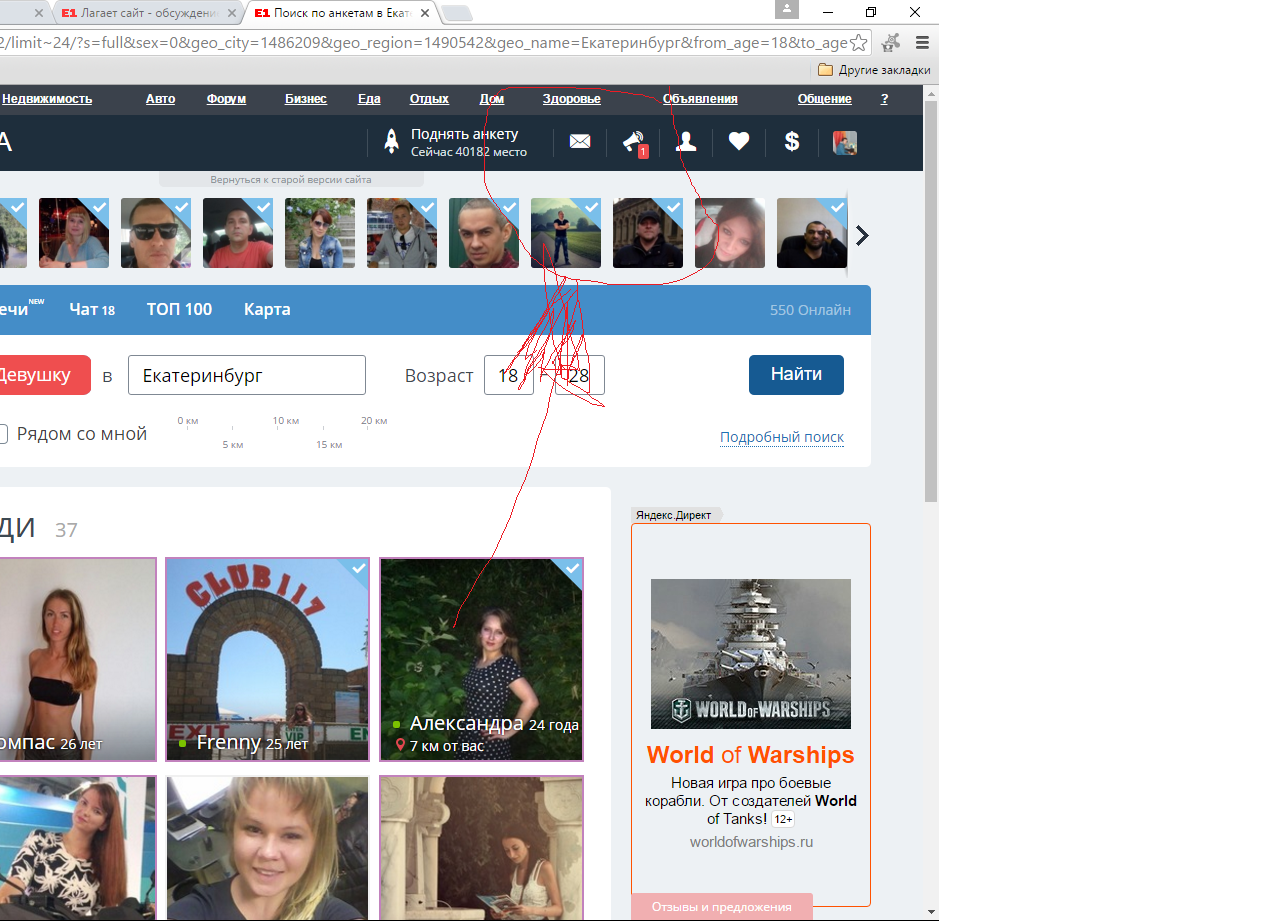1280x921 pixels.
Task: Click the minimum age field showing 18
Action: (509, 375)
